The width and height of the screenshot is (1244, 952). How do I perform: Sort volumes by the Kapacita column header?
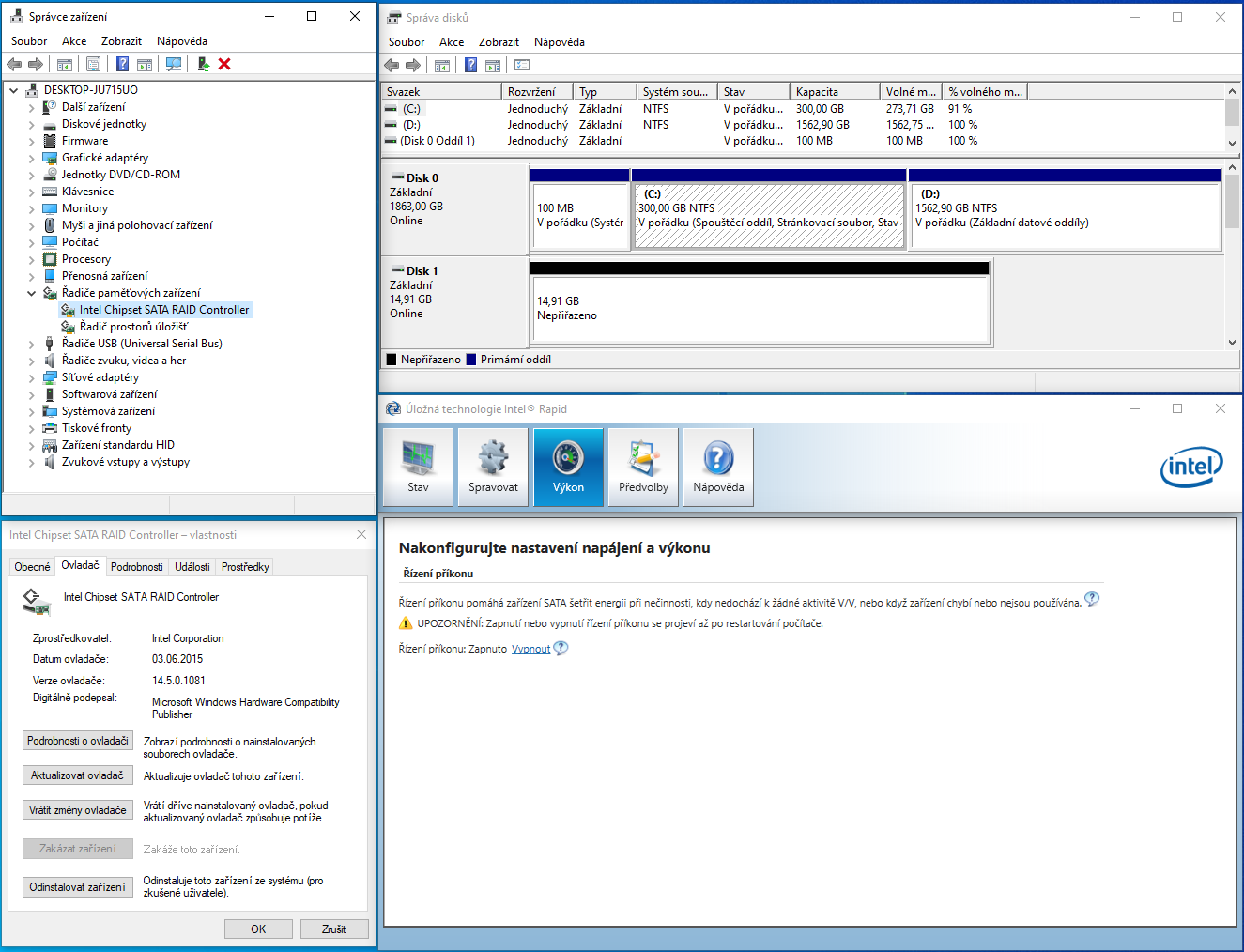point(835,92)
